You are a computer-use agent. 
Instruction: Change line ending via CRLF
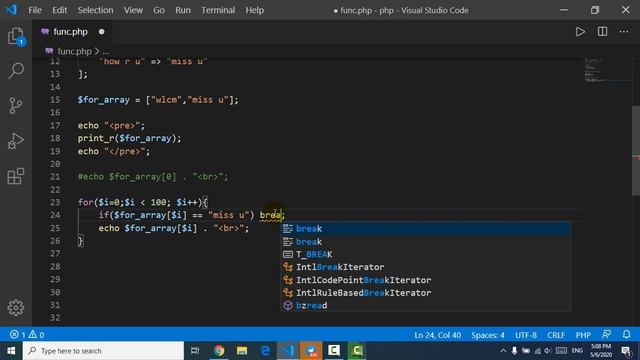tap(556, 335)
